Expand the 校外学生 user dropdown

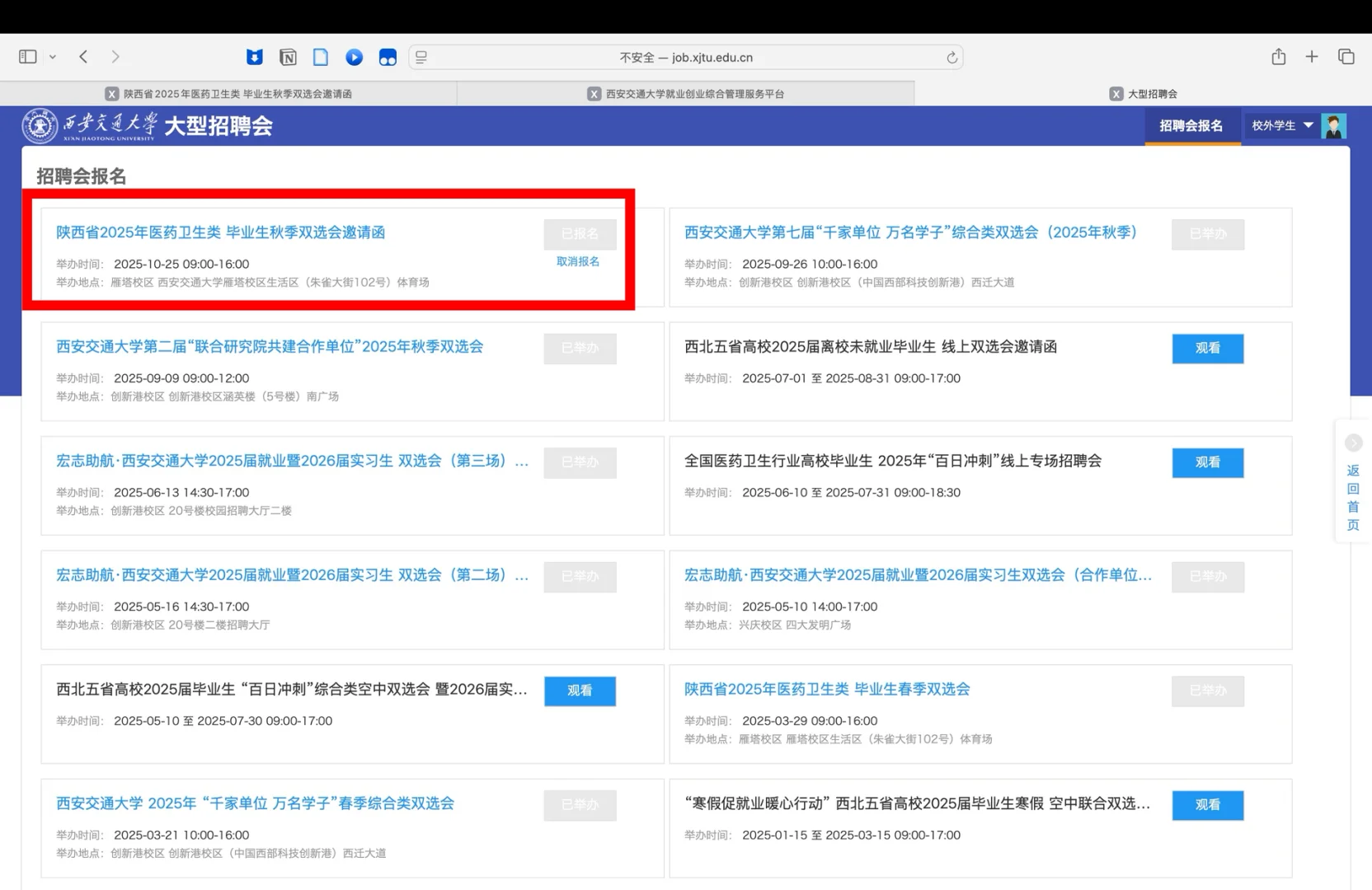point(1282,126)
